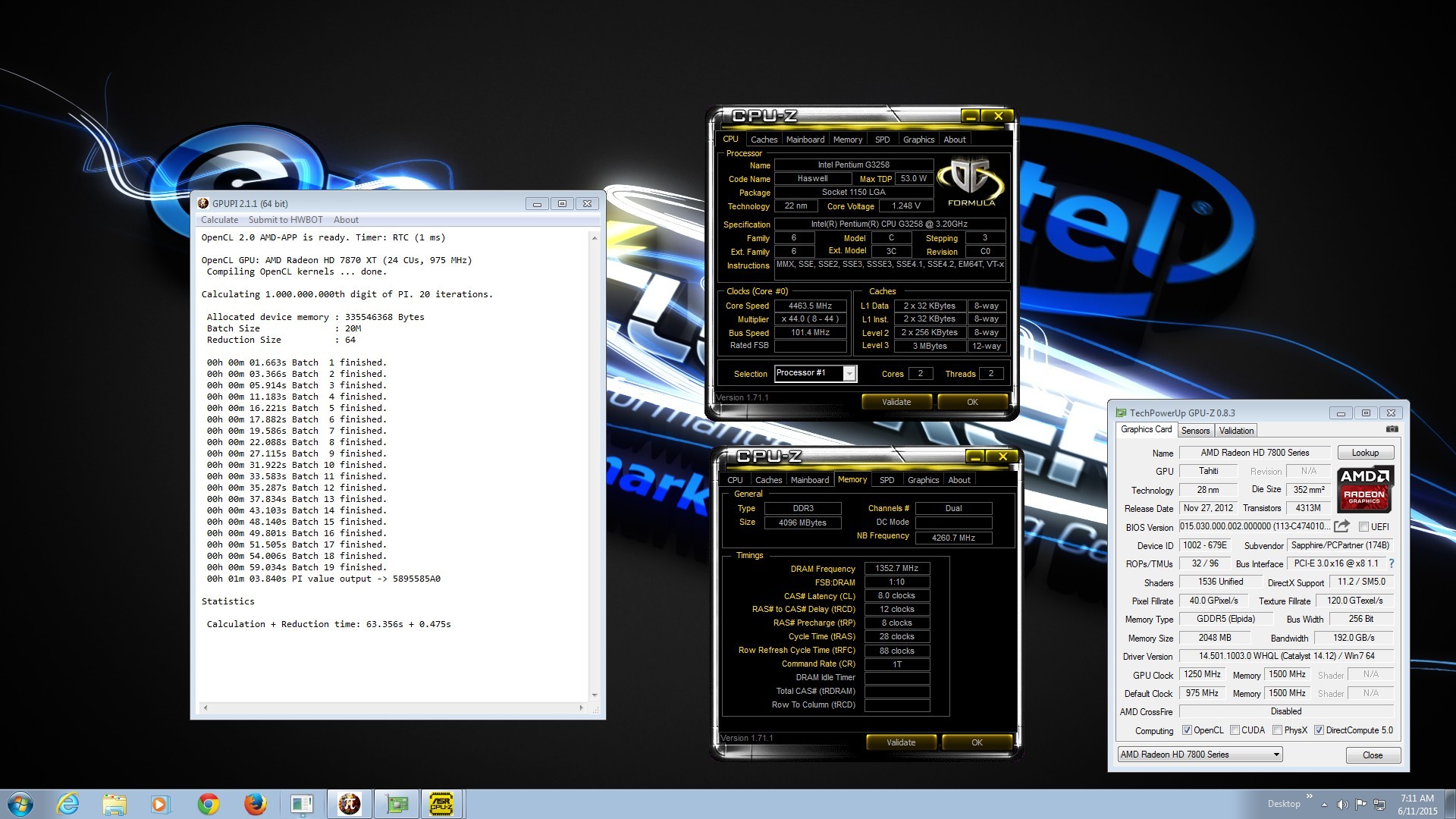
Task: Switch to GPU-Z taskbar icon
Action: pyautogui.click(x=396, y=804)
